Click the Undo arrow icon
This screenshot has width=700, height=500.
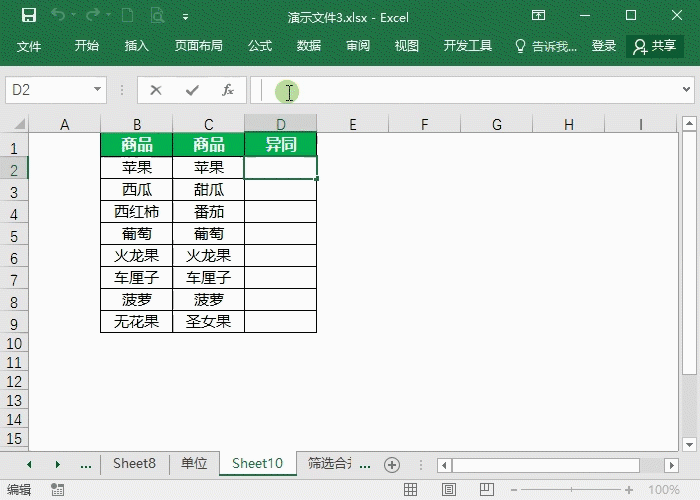click(x=58, y=16)
